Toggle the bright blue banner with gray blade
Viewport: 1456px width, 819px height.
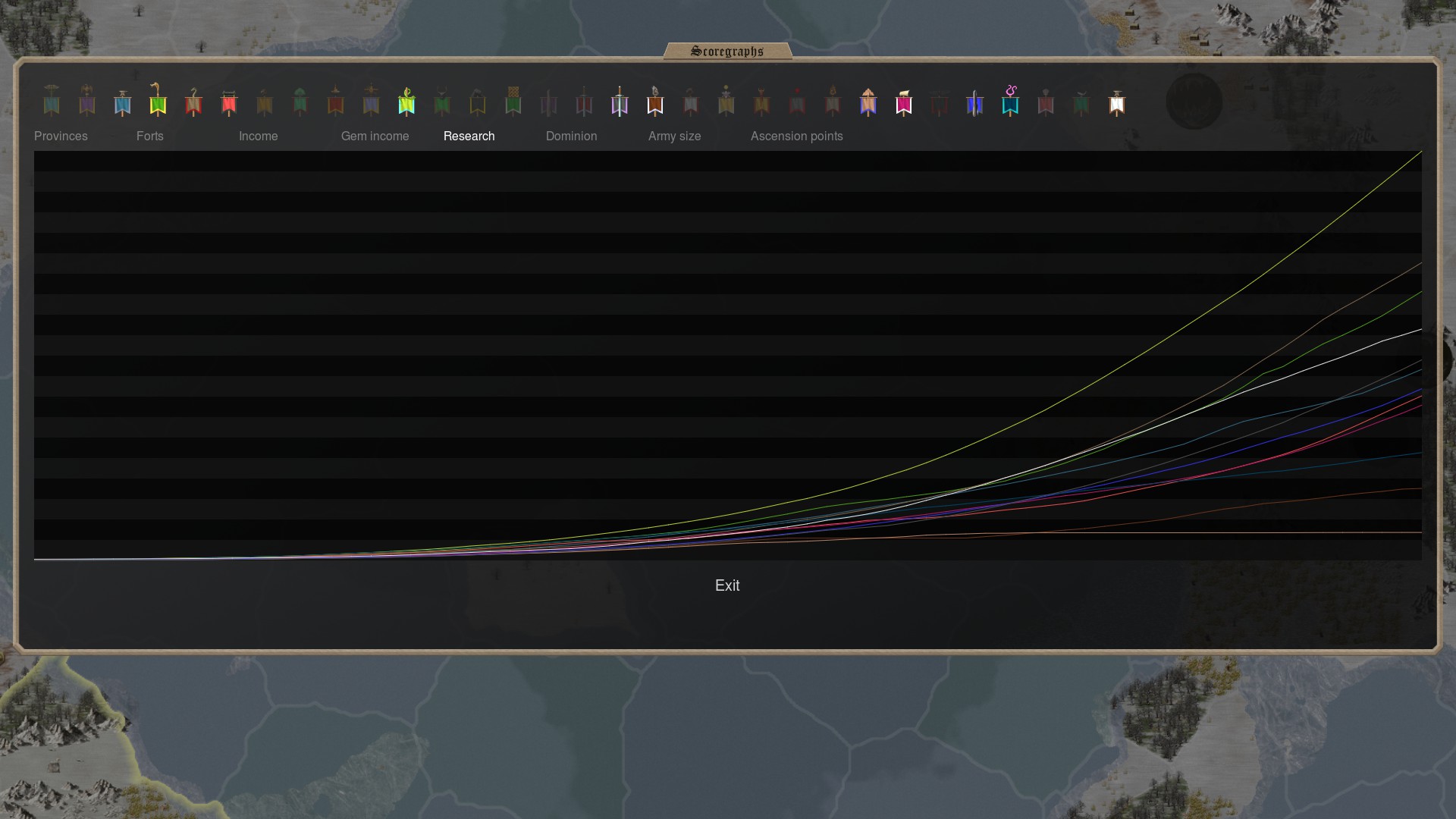click(x=975, y=102)
